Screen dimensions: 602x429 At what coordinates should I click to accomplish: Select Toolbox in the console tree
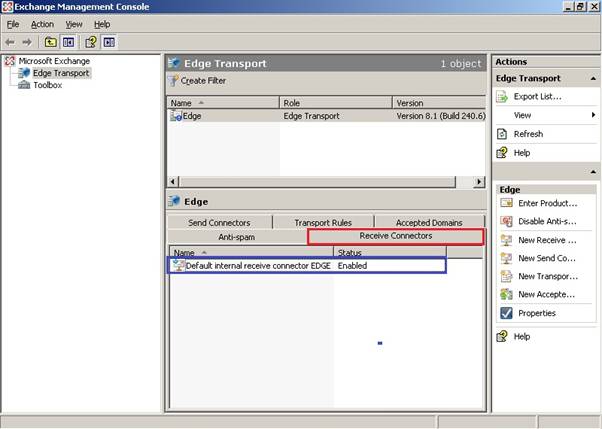[x=48, y=85]
